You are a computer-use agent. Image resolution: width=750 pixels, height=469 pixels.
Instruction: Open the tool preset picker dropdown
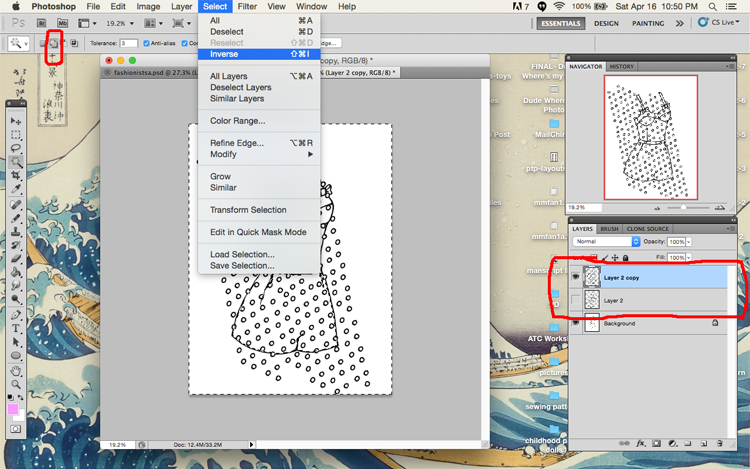click(x=19, y=44)
